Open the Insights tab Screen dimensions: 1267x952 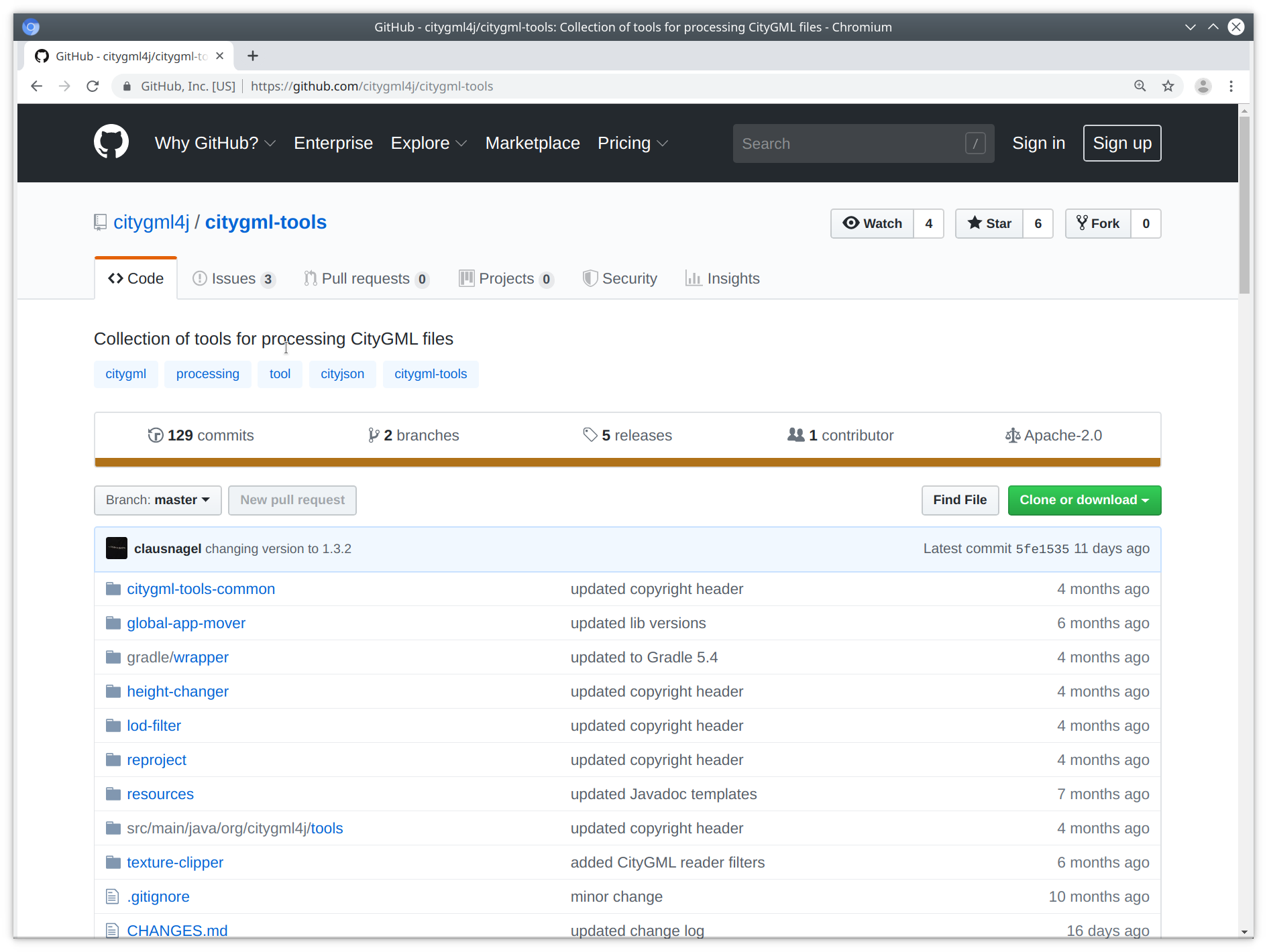point(722,279)
